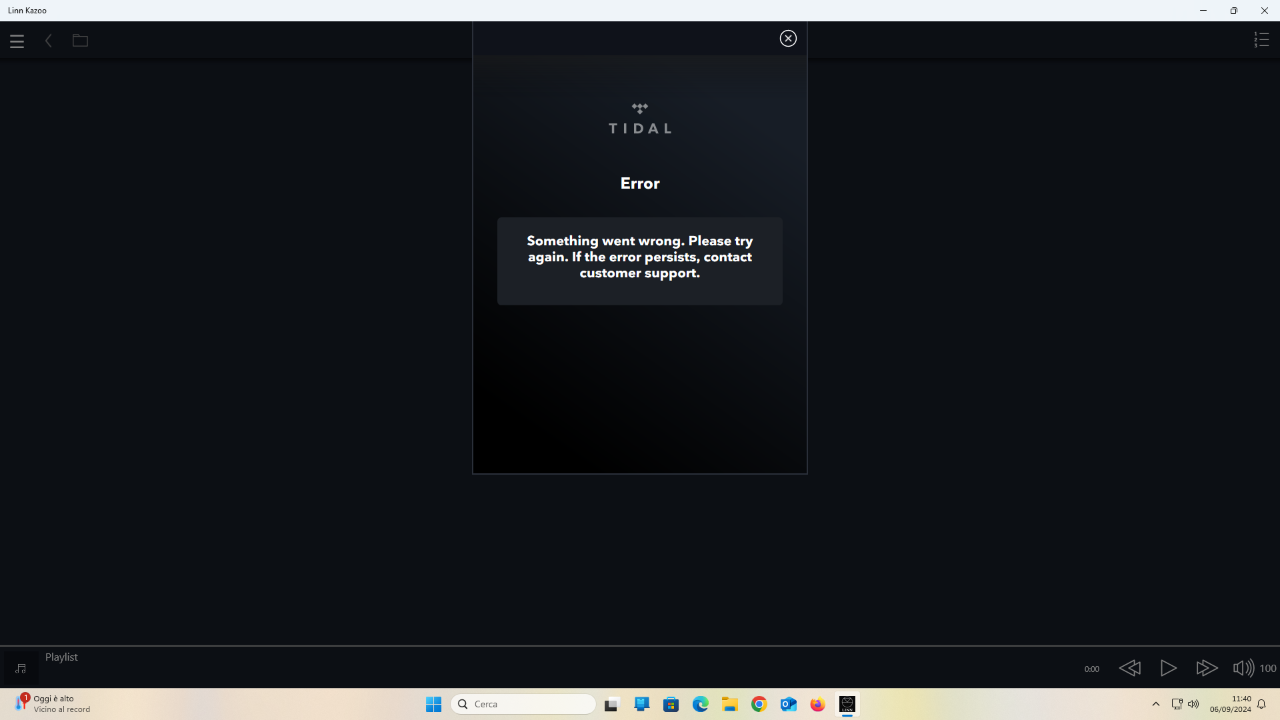Image resolution: width=1280 pixels, height=720 pixels.
Task: Open the Windows Start menu
Action: 433,704
